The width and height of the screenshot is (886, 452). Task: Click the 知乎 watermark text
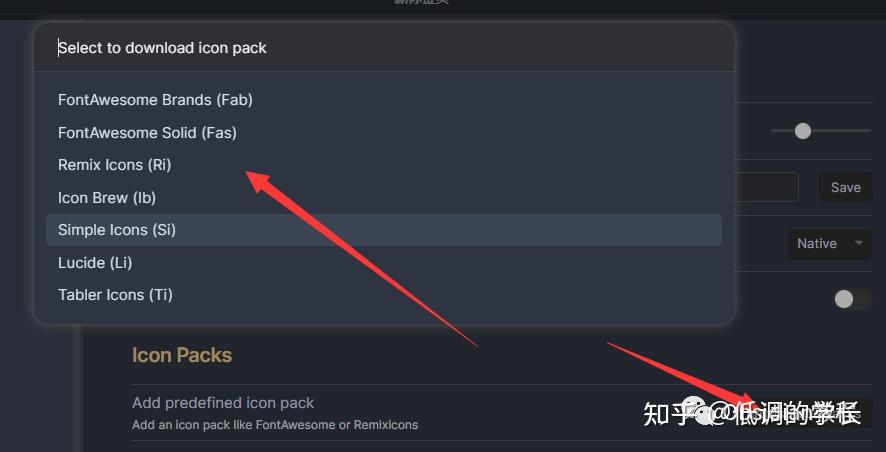tap(665, 413)
